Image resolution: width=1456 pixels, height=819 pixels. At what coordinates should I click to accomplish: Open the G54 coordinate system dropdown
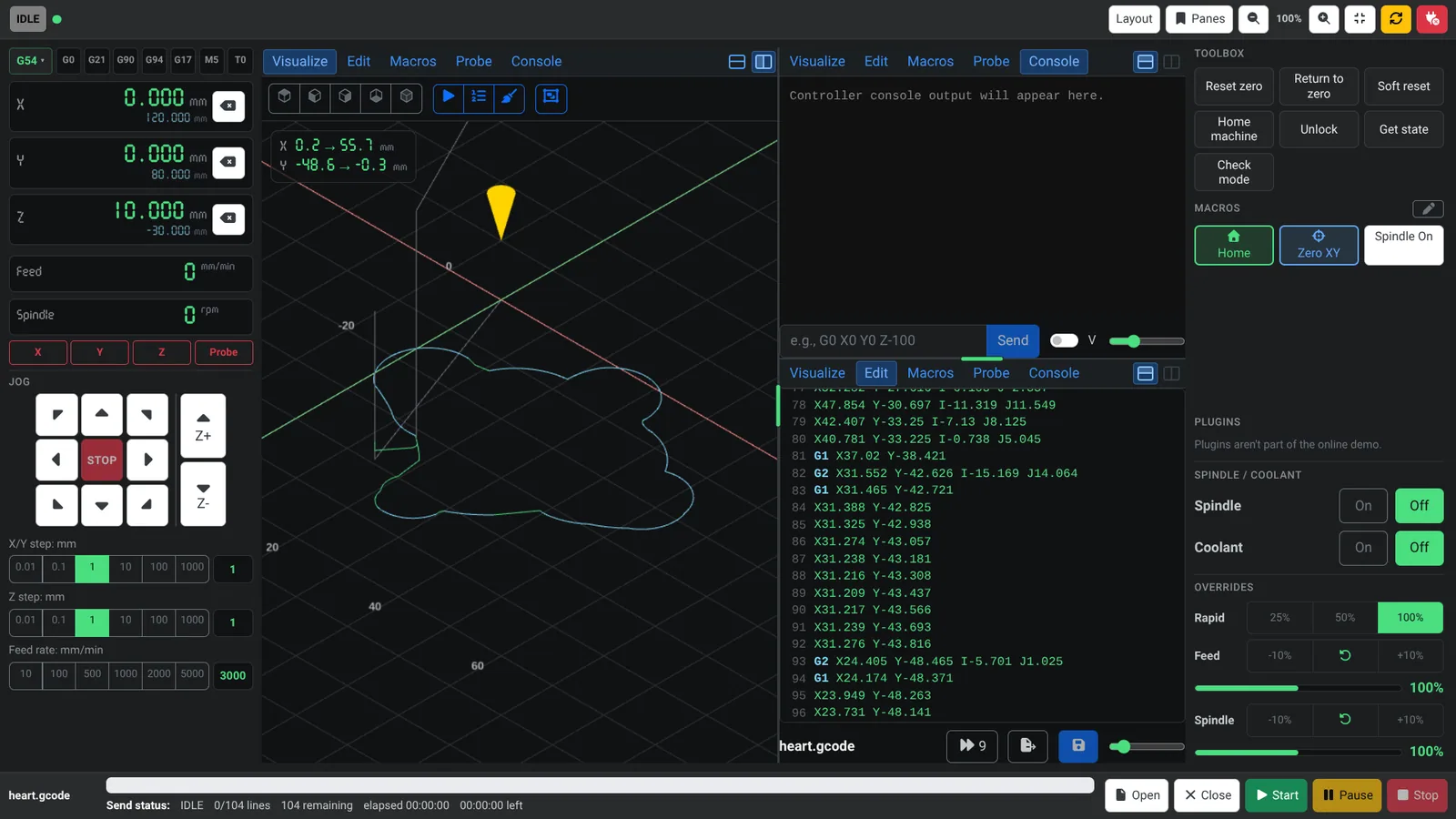coord(30,61)
